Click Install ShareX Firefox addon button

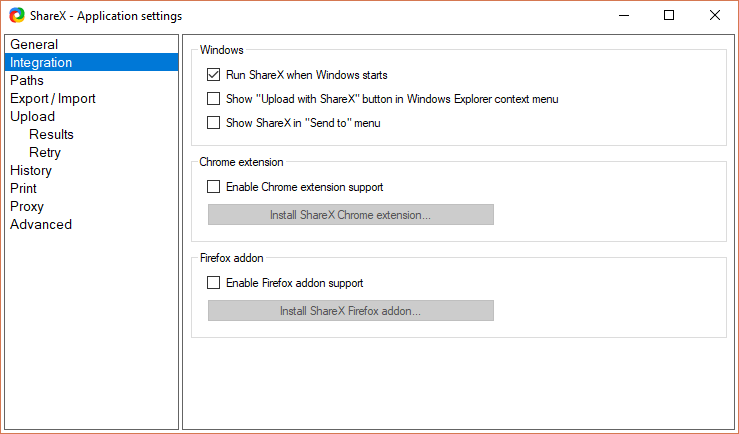click(351, 311)
